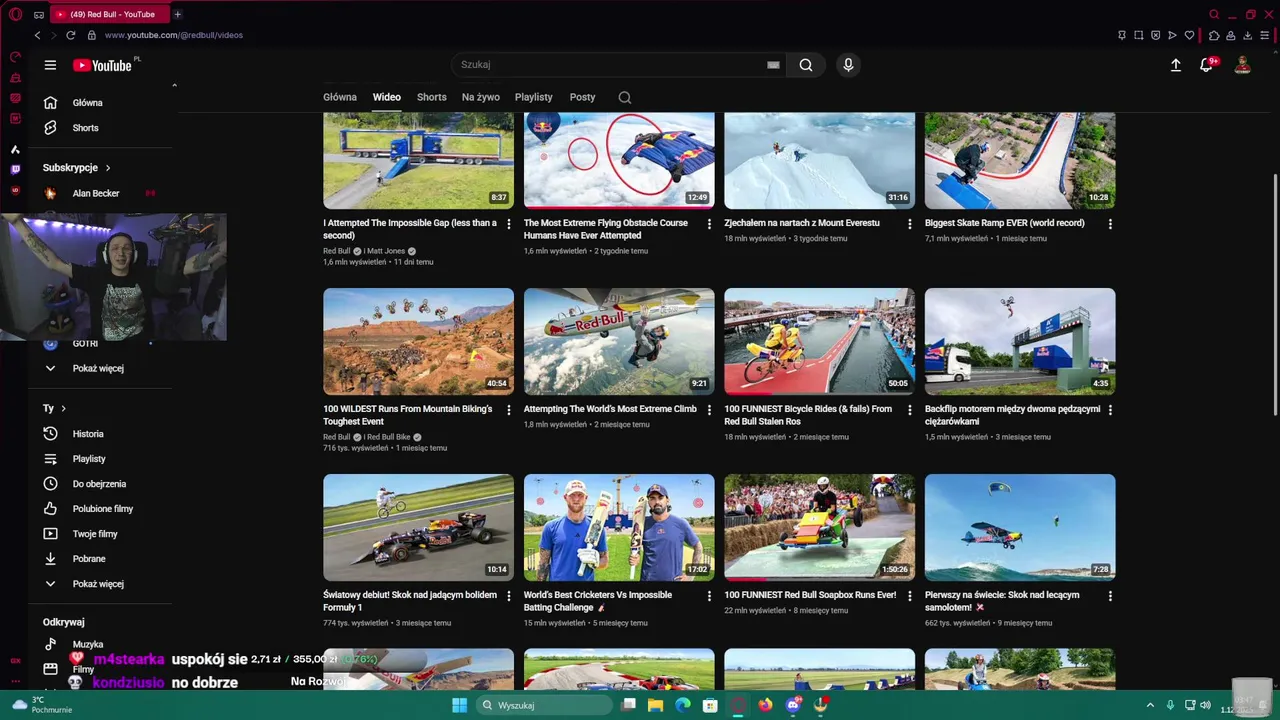The image size is (1280, 720).
Task: Click the YouTube Szukaj search field
Action: (x=610, y=65)
